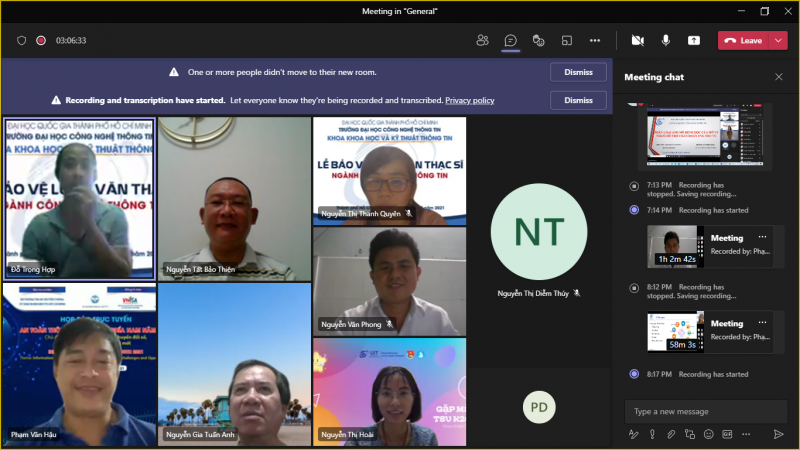Click the Meeting chat panel title

click(654, 77)
